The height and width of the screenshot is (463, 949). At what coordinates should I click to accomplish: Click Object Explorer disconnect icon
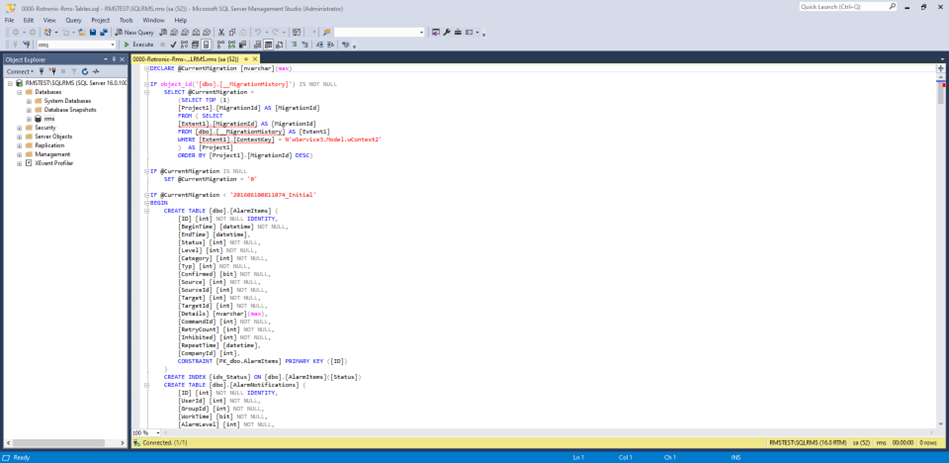pos(53,71)
